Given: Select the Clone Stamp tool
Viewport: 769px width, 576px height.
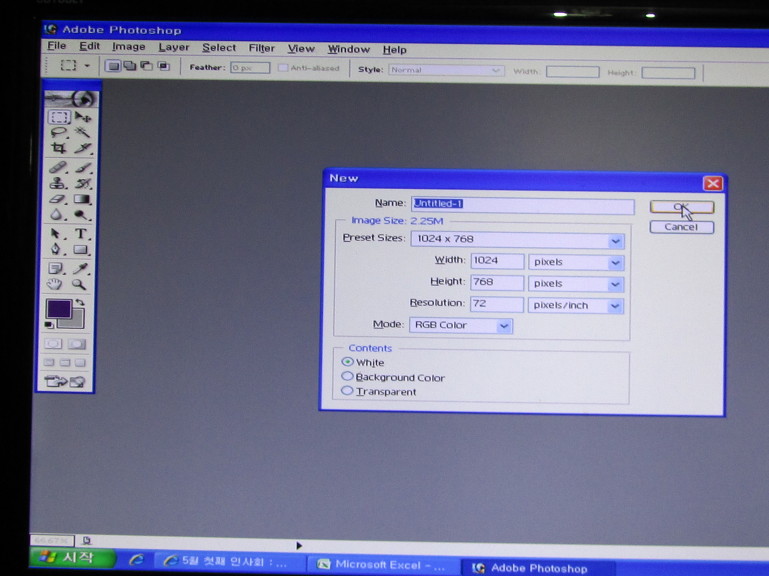Looking at the screenshot, I should [58, 183].
